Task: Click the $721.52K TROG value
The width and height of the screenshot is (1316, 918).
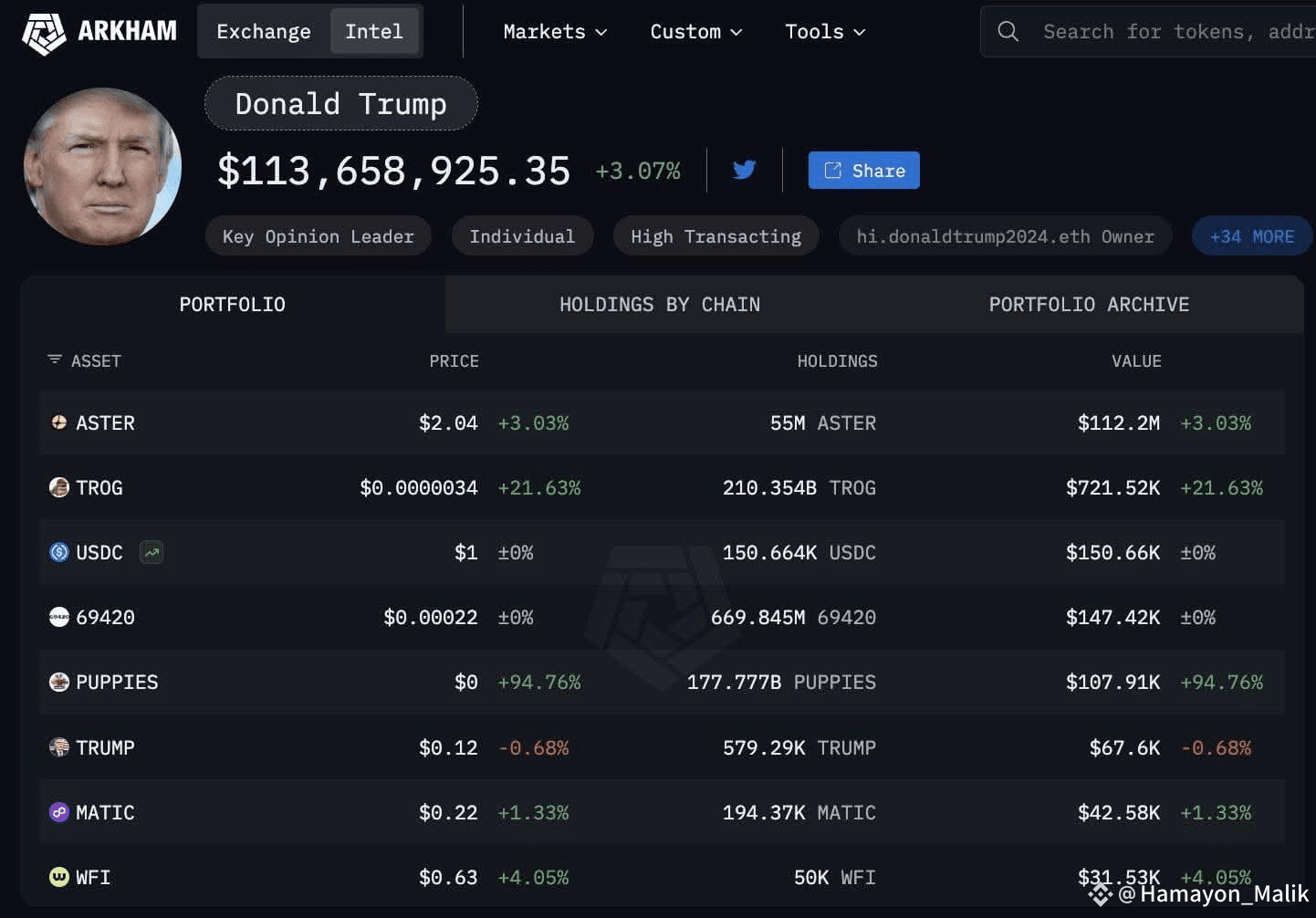Action: 1113,487
